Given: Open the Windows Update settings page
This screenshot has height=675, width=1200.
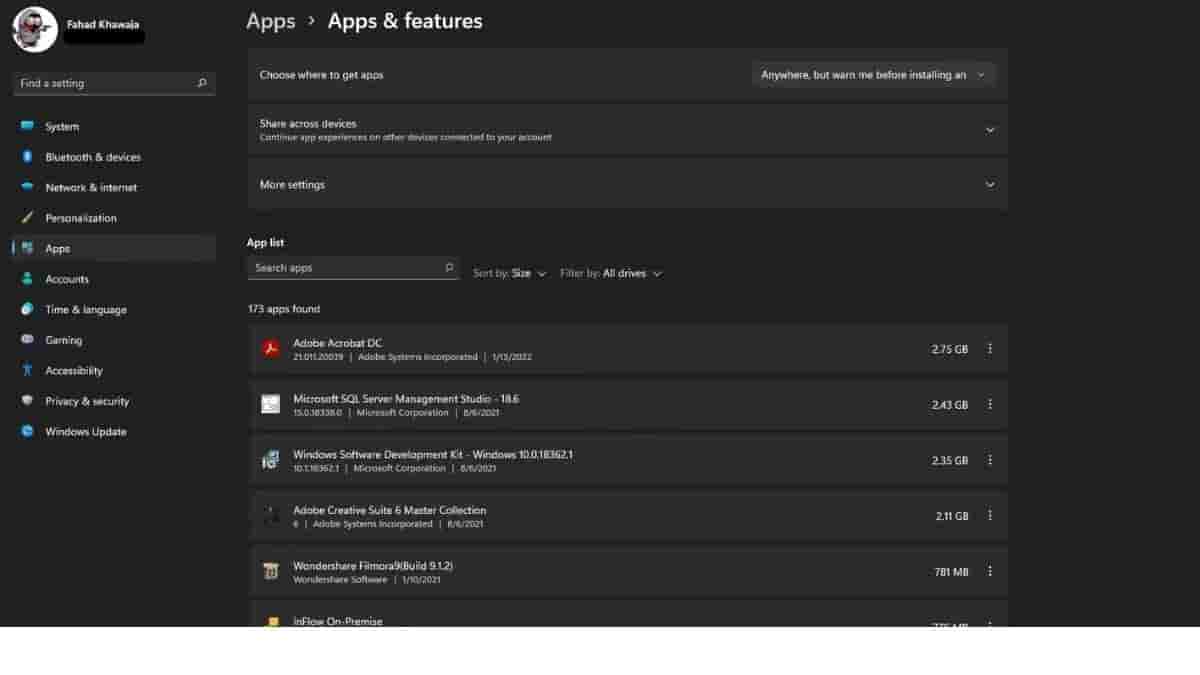Looking at the screenshot, I should (x=85, y=432).
